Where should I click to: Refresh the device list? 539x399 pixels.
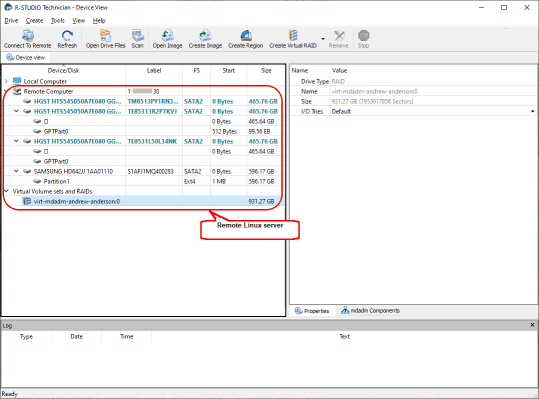pyautogui.click(x=67, y=39)
